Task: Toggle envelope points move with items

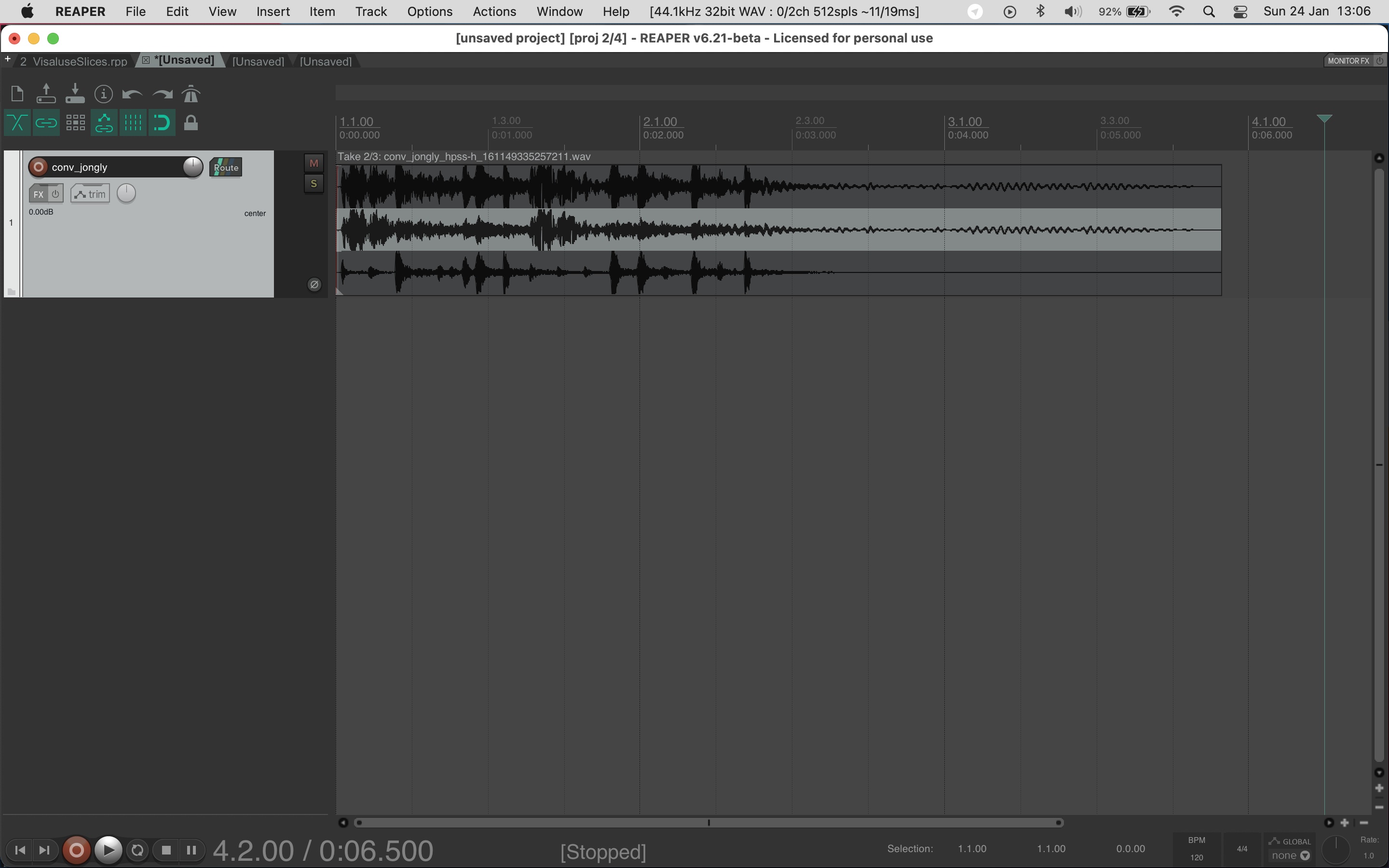Action: [x=104, y=123]
